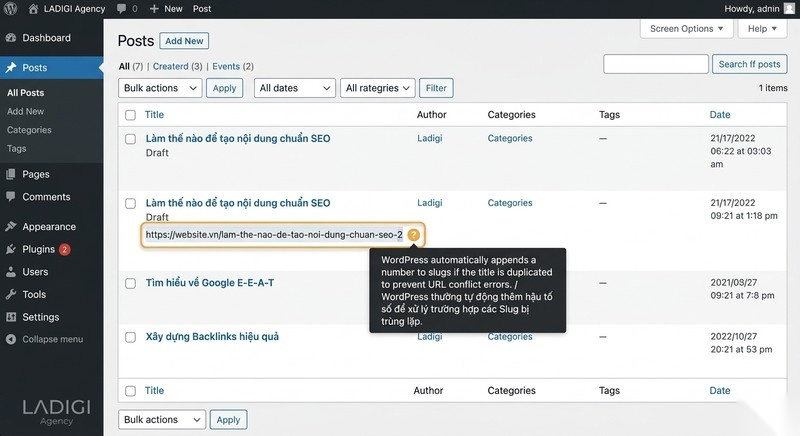Open the All dates dropdown

(x=295, y=88)
